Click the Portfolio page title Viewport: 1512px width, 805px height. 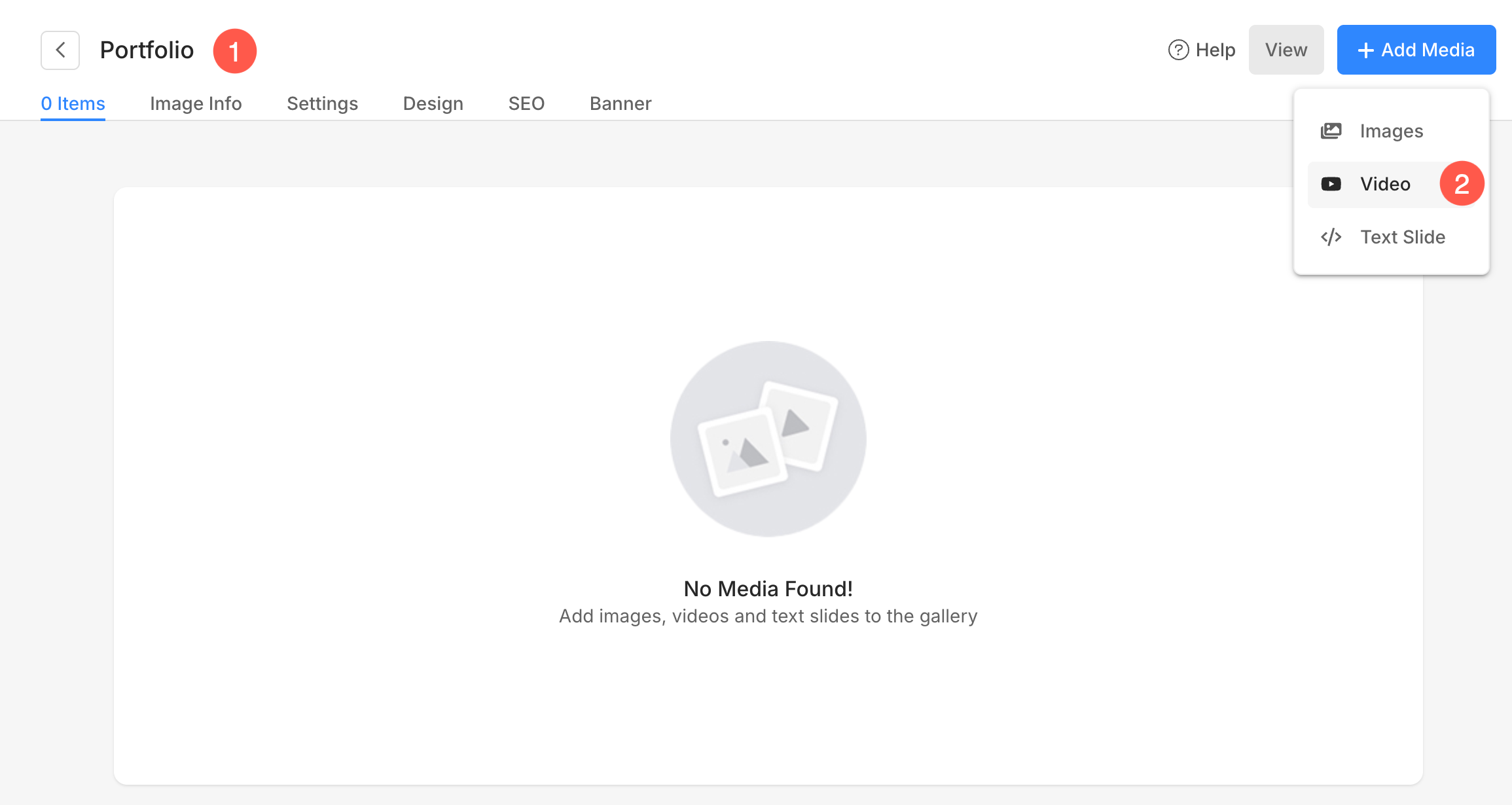(147, 50)
